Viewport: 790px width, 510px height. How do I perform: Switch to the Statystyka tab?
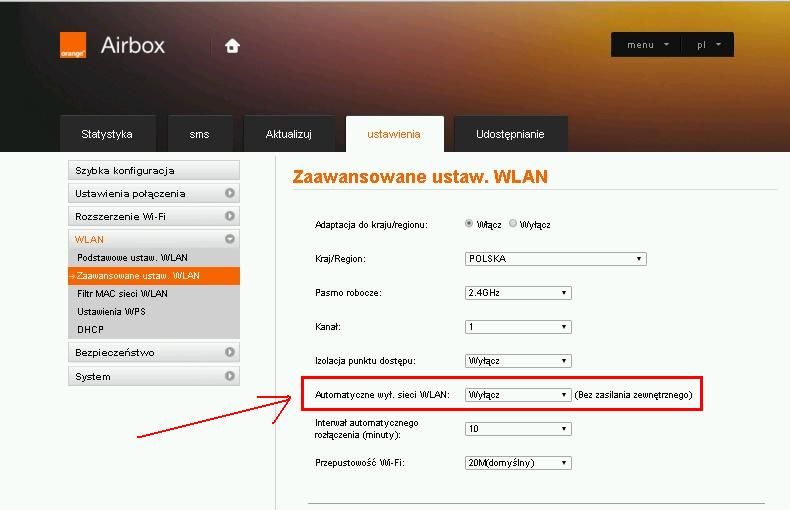point(107,134)
